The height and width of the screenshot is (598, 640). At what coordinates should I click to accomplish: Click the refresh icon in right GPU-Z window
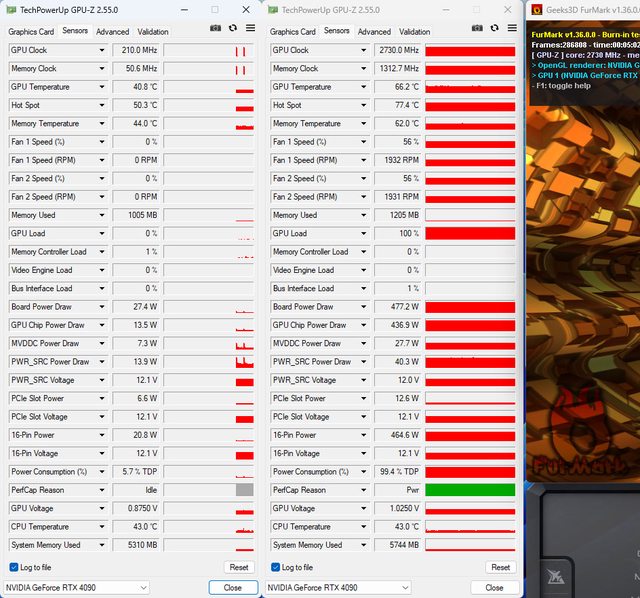[494, 29]
